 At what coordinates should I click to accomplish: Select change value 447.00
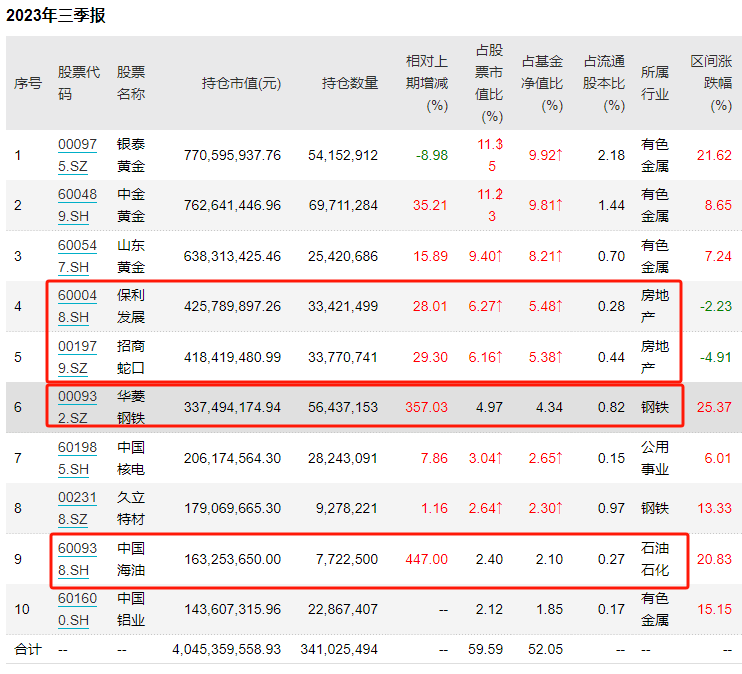pyautogui.click(x=426, y=559)
